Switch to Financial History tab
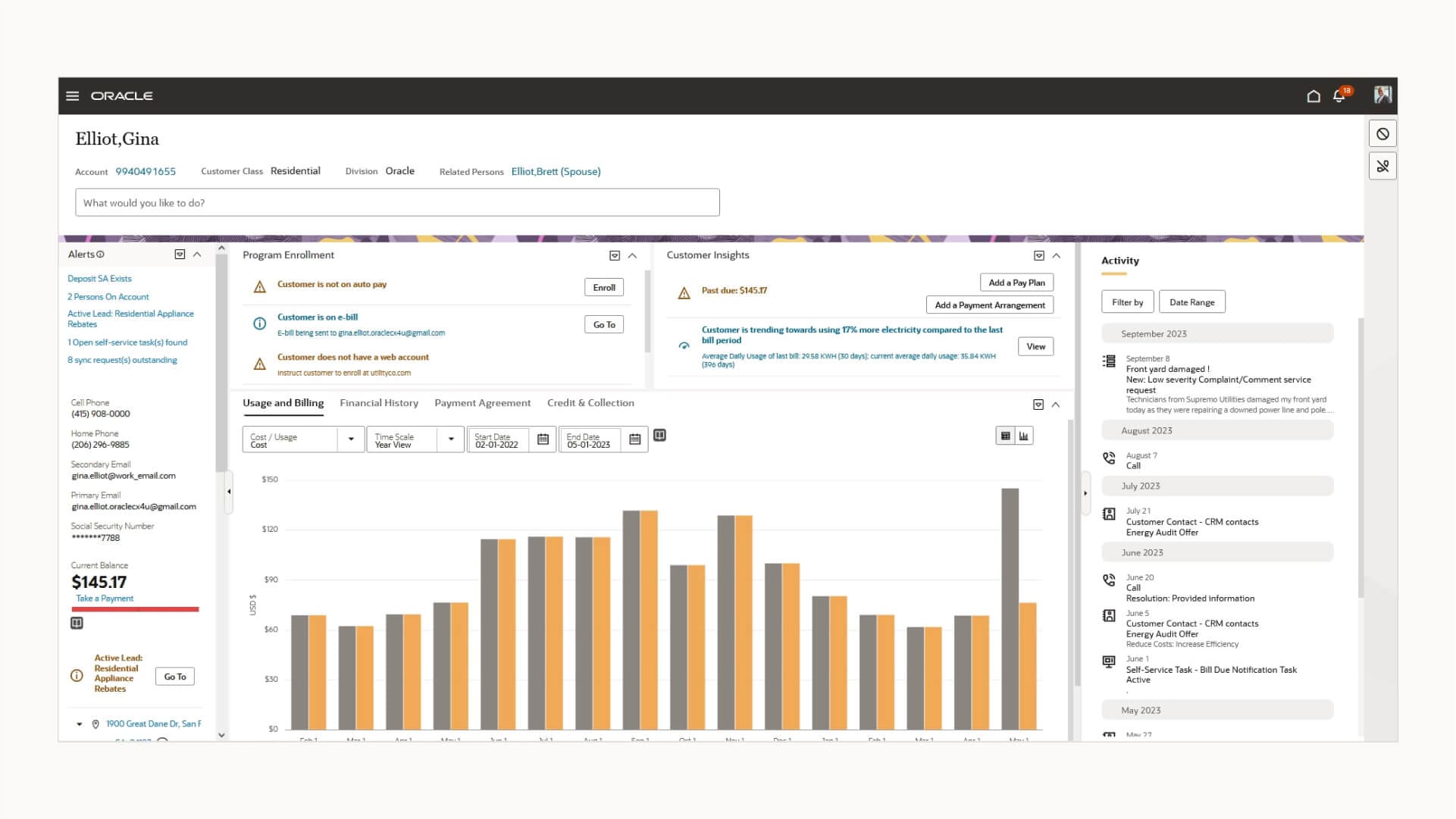 [379, 403]
